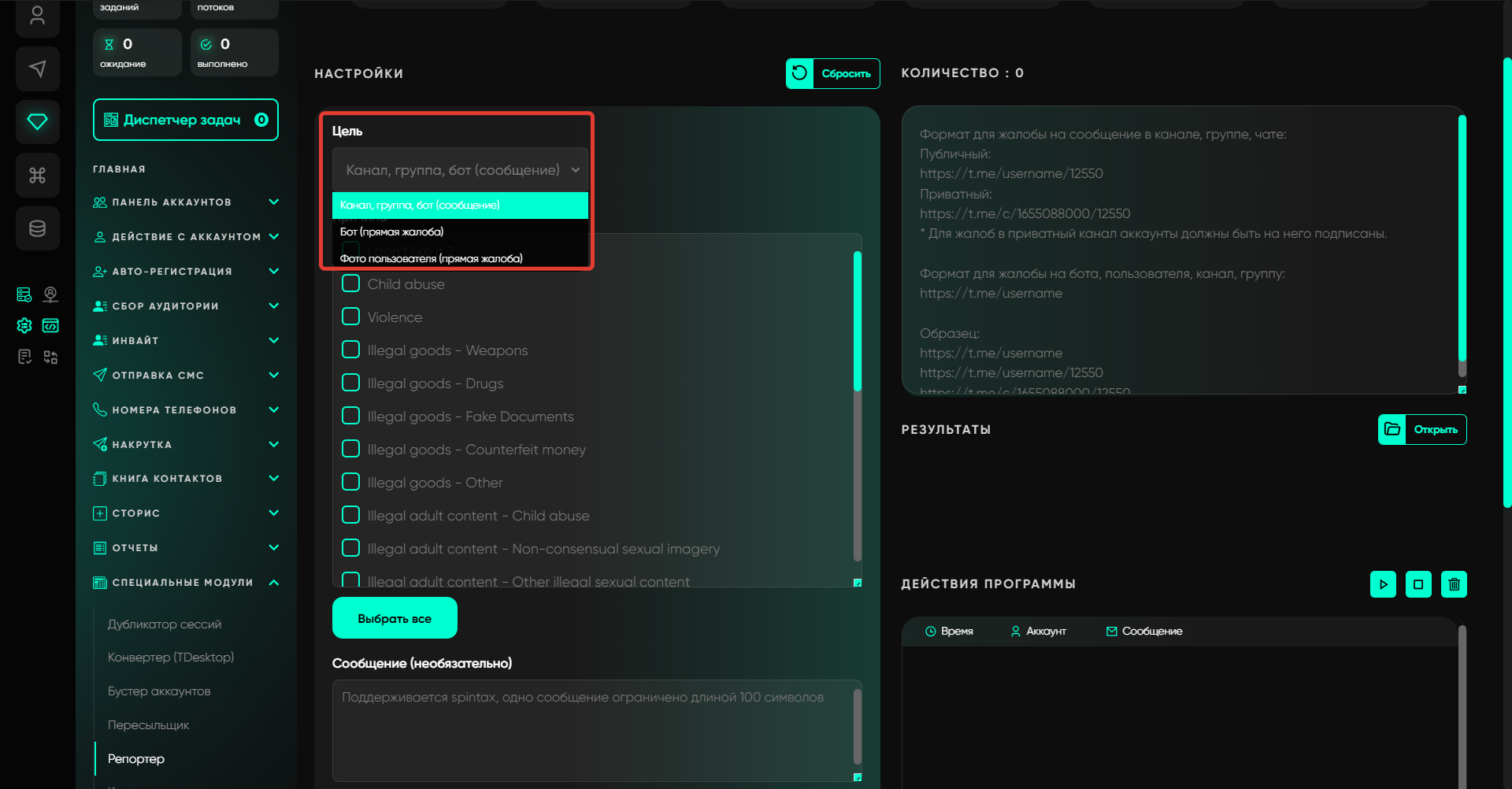Image resolution: width=1512 pixels, height=789 pixels.
Task: Click the green gear icon in left rail
Action: [24, 326]
